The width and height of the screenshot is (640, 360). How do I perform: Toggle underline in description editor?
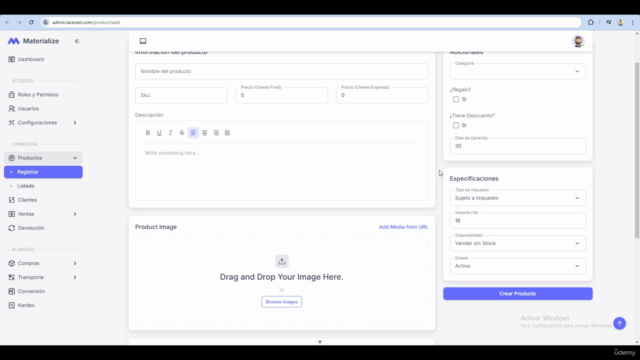point(159,133)
